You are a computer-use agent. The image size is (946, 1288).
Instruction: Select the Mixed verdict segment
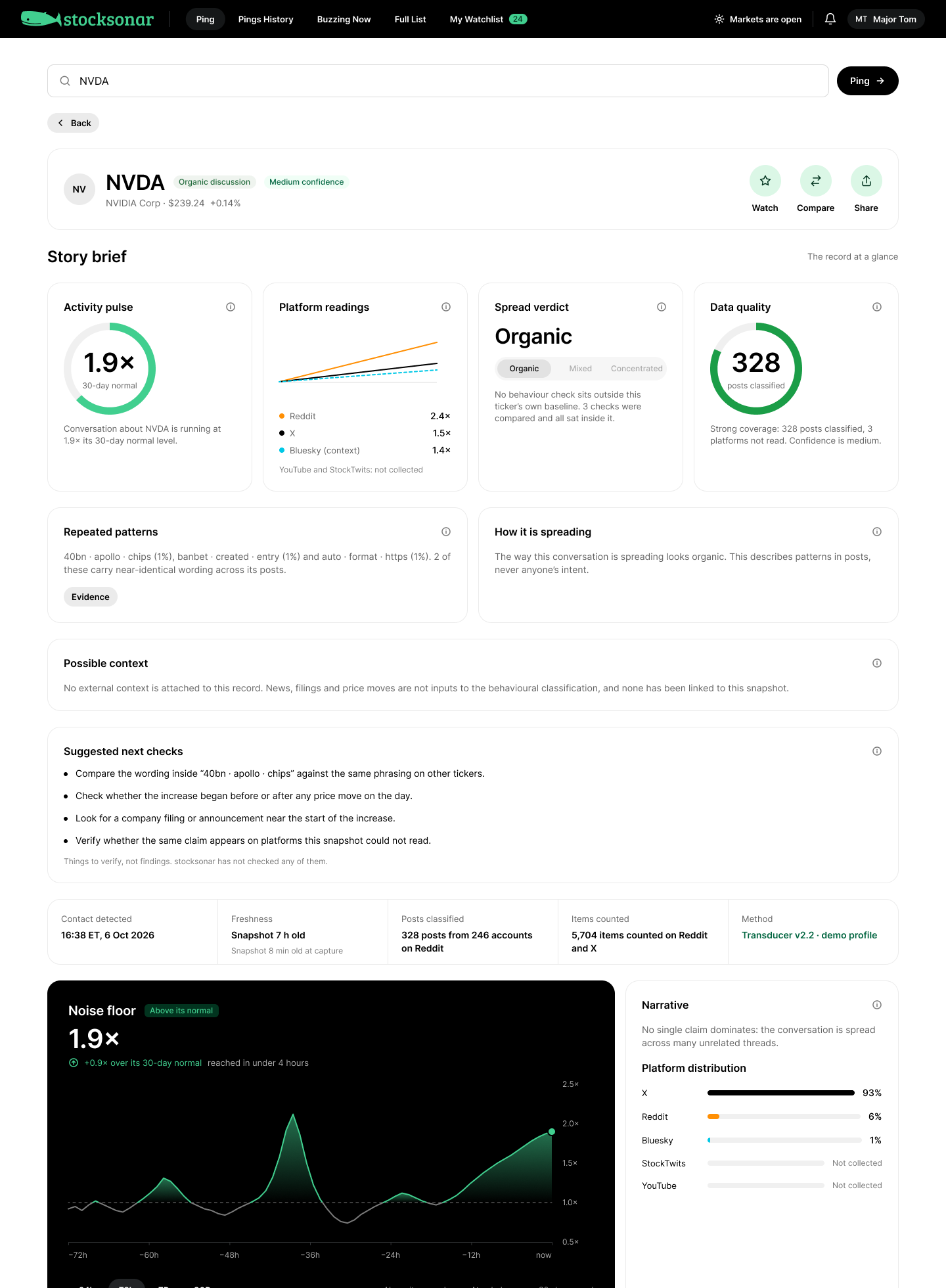click(x=581, y=369)
